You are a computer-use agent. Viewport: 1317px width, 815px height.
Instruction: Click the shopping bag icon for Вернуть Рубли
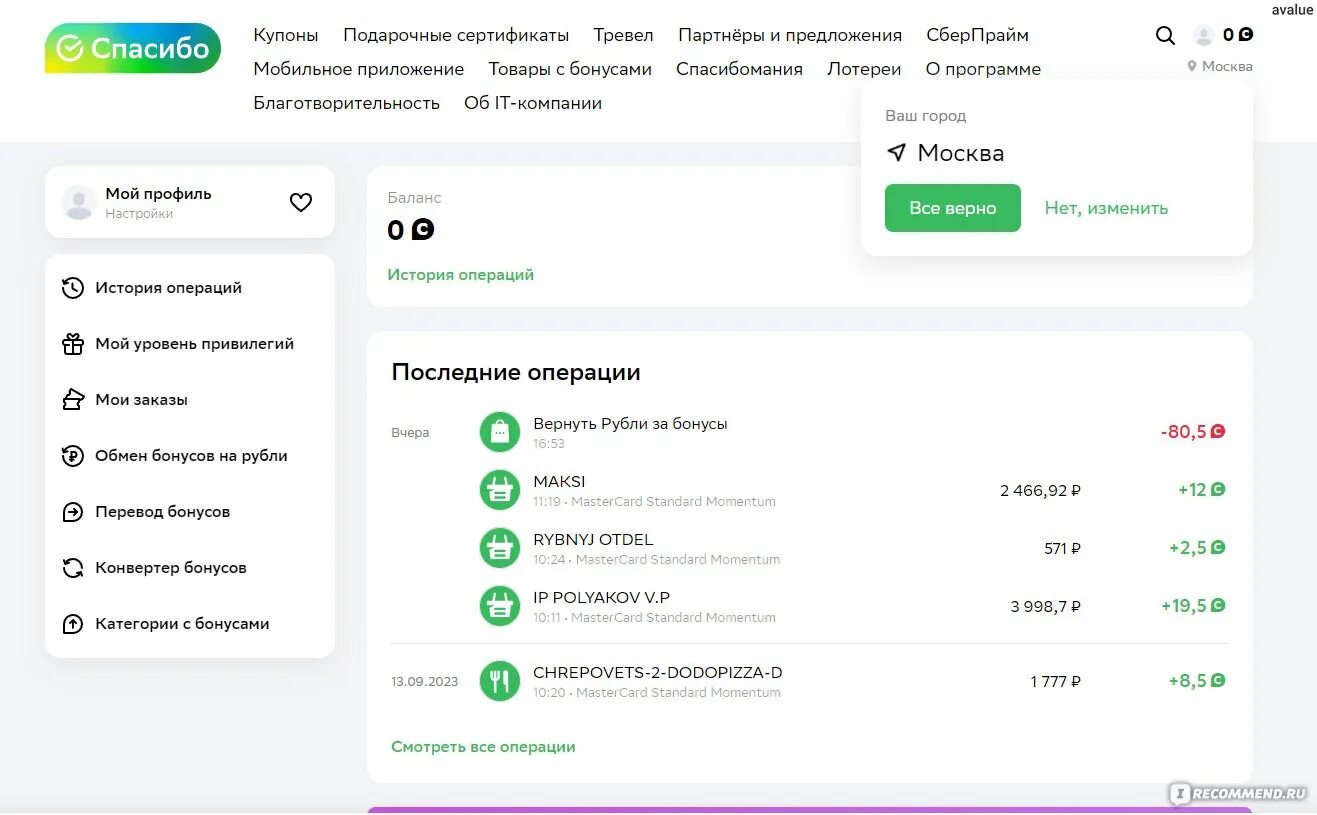(500, 432)
